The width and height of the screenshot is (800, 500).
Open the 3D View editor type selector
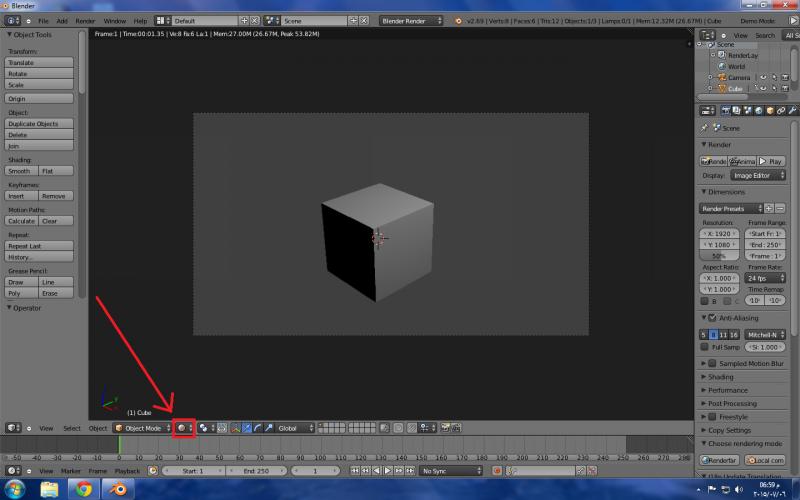coord(13,428)
